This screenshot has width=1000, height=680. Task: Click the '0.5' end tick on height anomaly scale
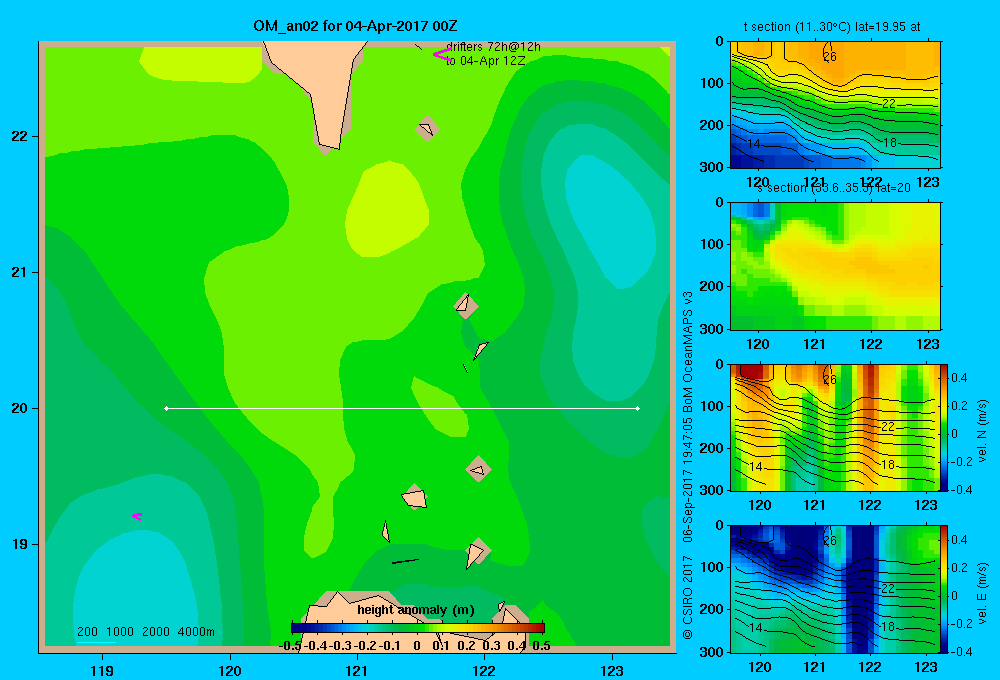point(541,646)
